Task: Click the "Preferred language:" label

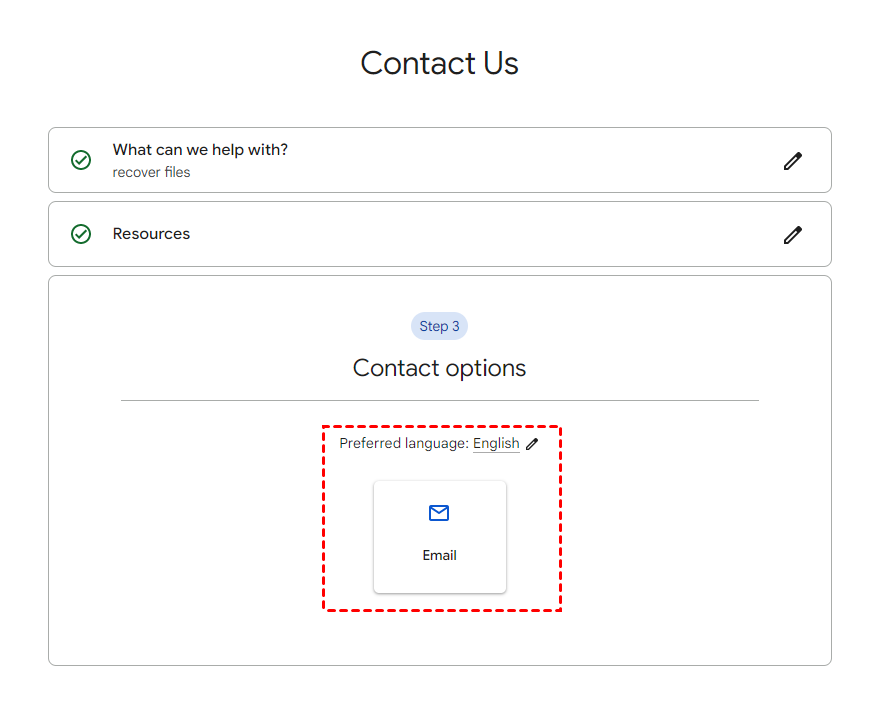Action: point(404,443)
